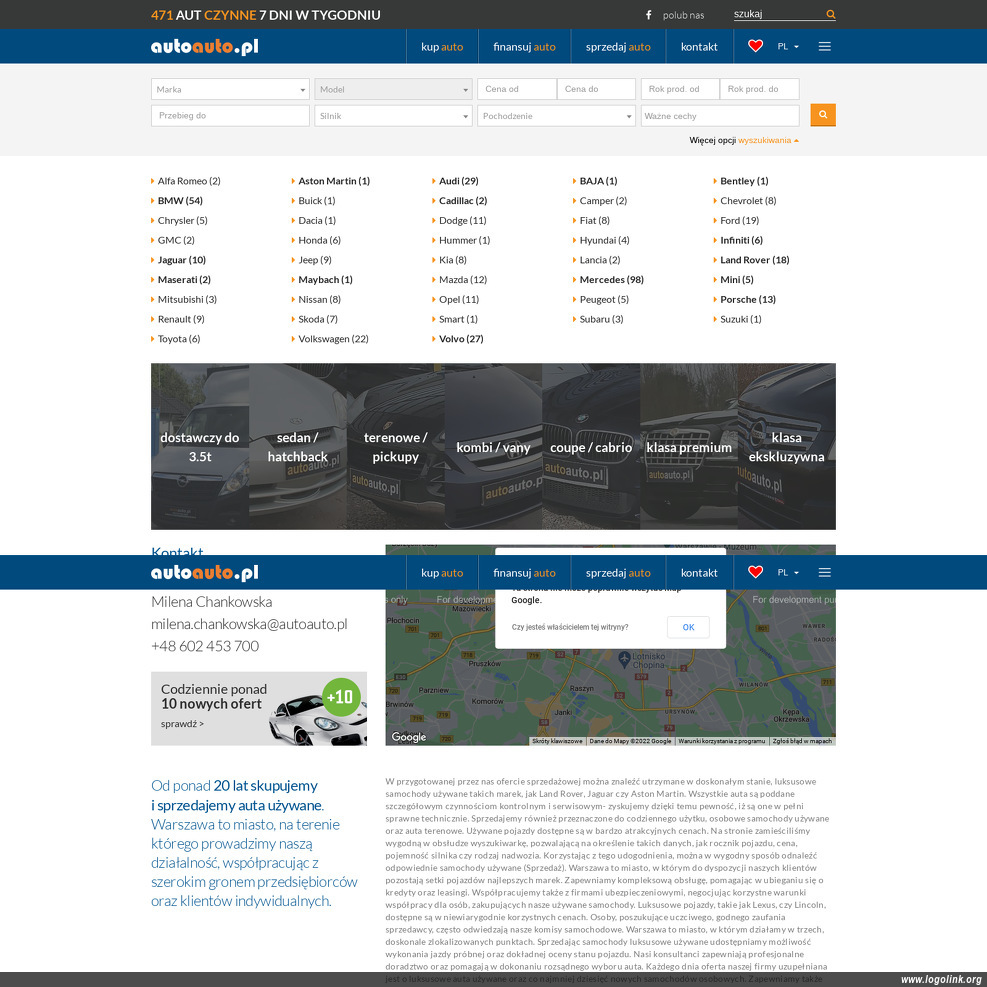
Task: Select the 'dostawczy do 3.5t' category tile
Action: 200,446
